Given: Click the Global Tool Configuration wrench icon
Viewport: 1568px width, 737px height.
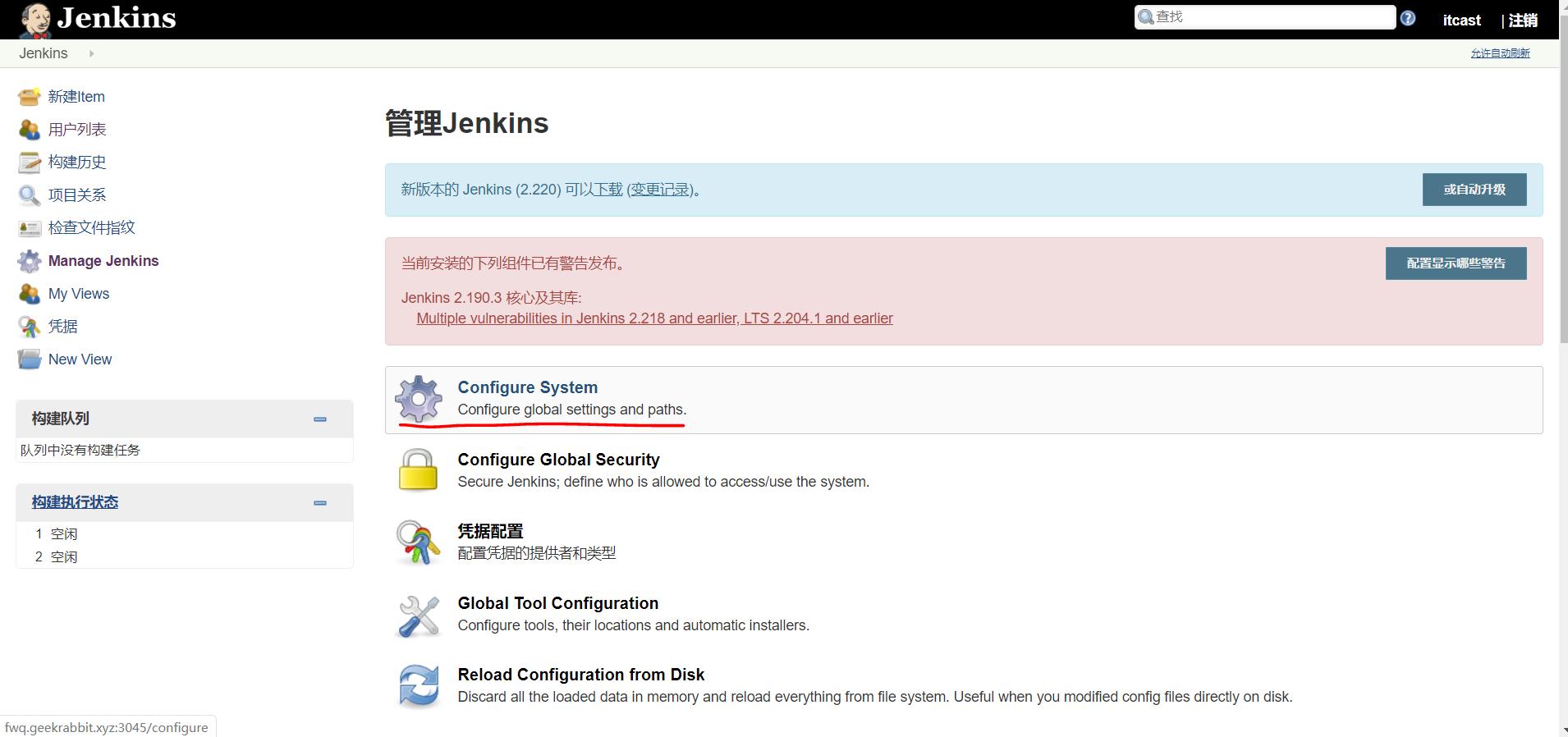Looking at the screenshot, I should (x=419, y=616).
